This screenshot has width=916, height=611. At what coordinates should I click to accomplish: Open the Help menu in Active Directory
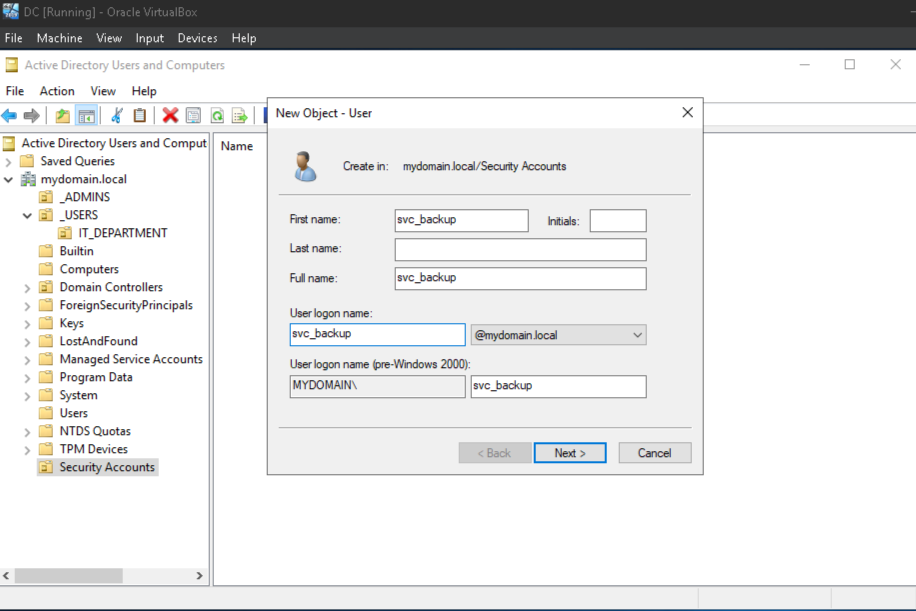(144, 91)
